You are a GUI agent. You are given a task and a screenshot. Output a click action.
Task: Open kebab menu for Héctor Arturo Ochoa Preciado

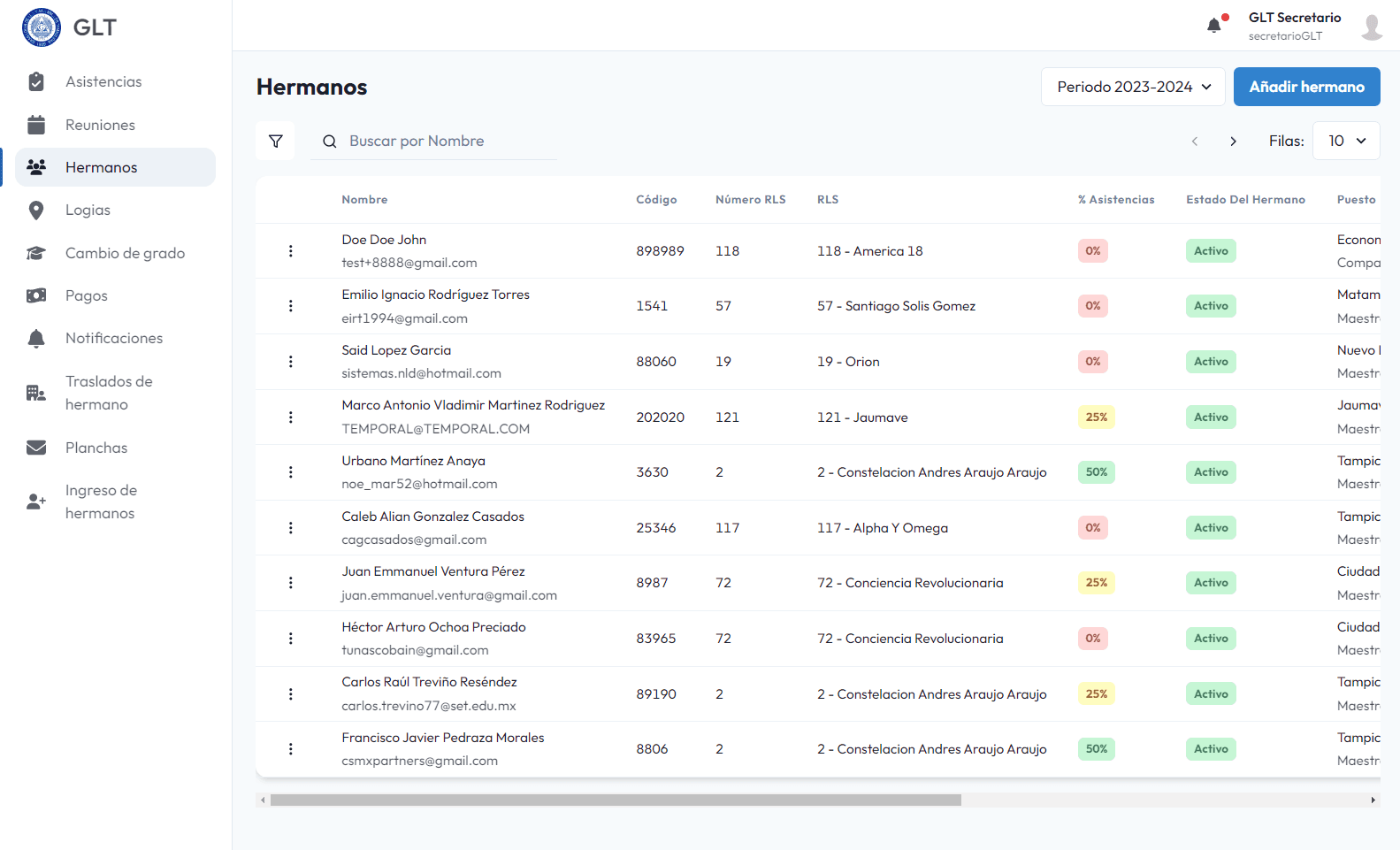(291, 639)
